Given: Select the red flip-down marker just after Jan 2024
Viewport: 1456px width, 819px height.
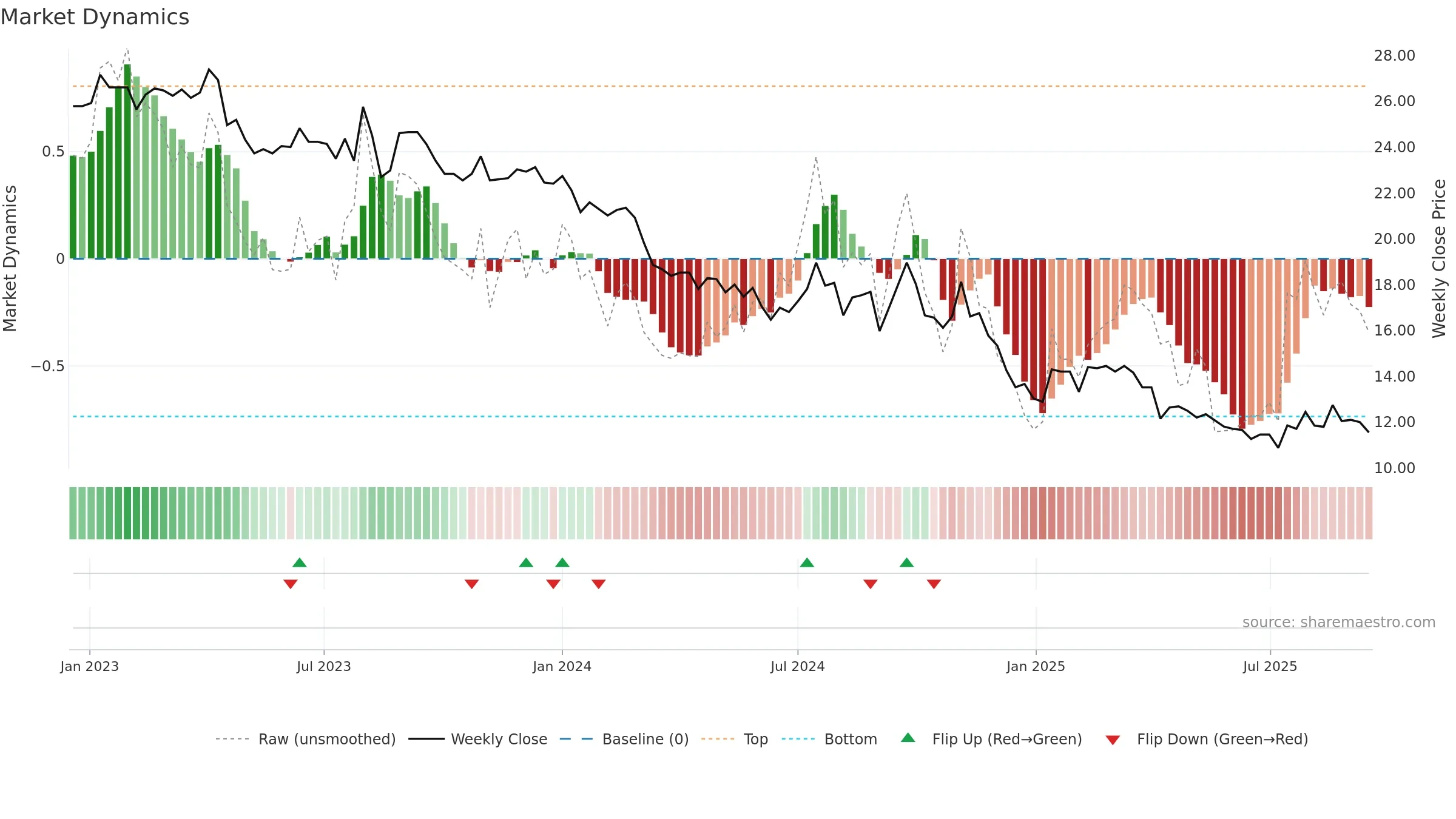Looking at the screenshot, I should (x=599, y=584).
